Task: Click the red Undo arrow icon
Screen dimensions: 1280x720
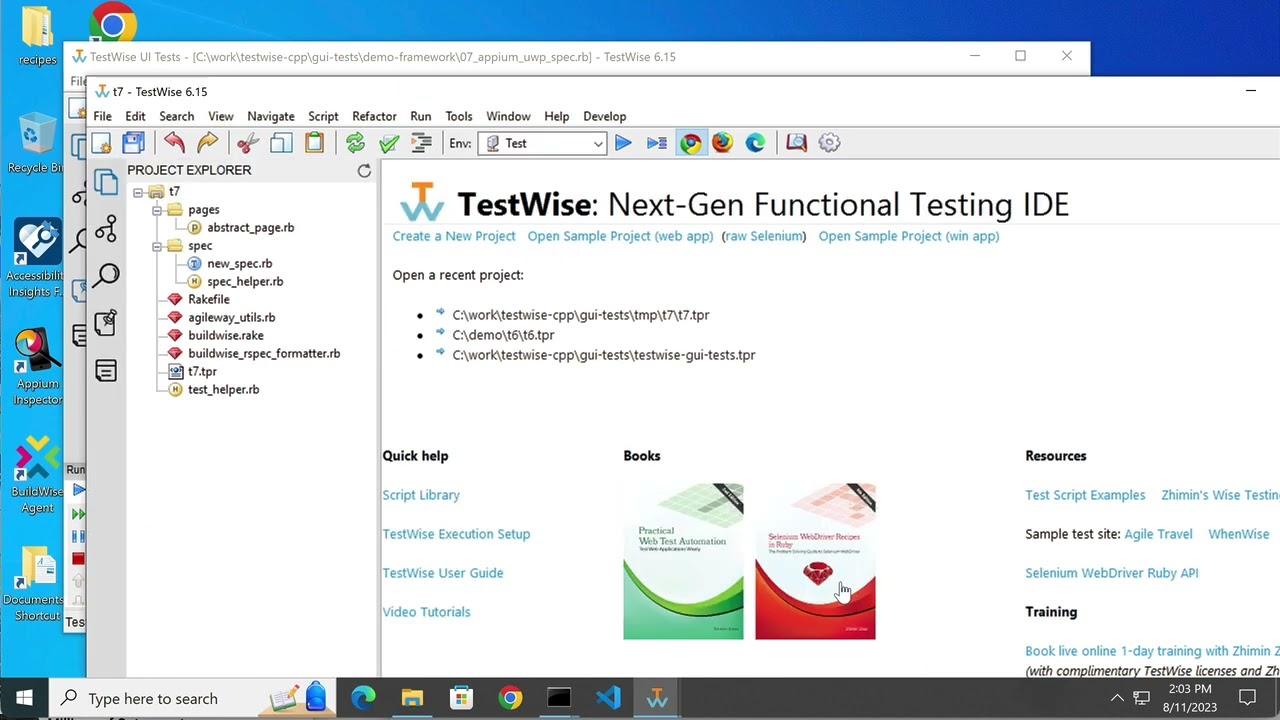Action: pyautogui.click(x=175, y=143)
